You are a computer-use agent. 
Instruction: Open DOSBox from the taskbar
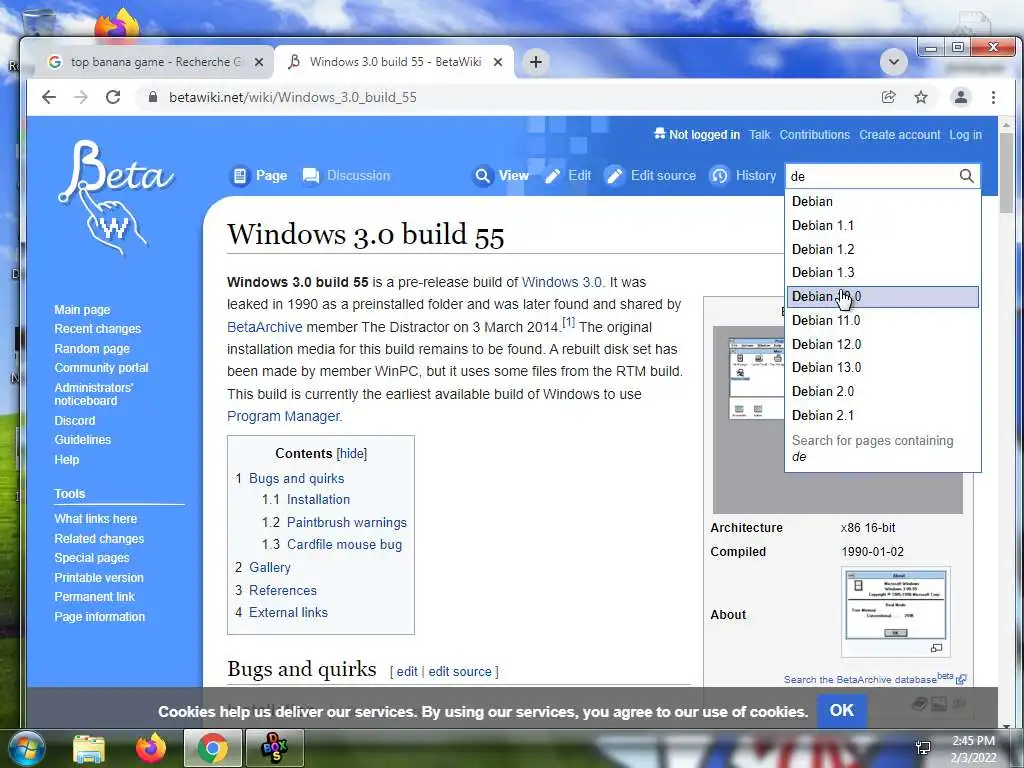274,748
